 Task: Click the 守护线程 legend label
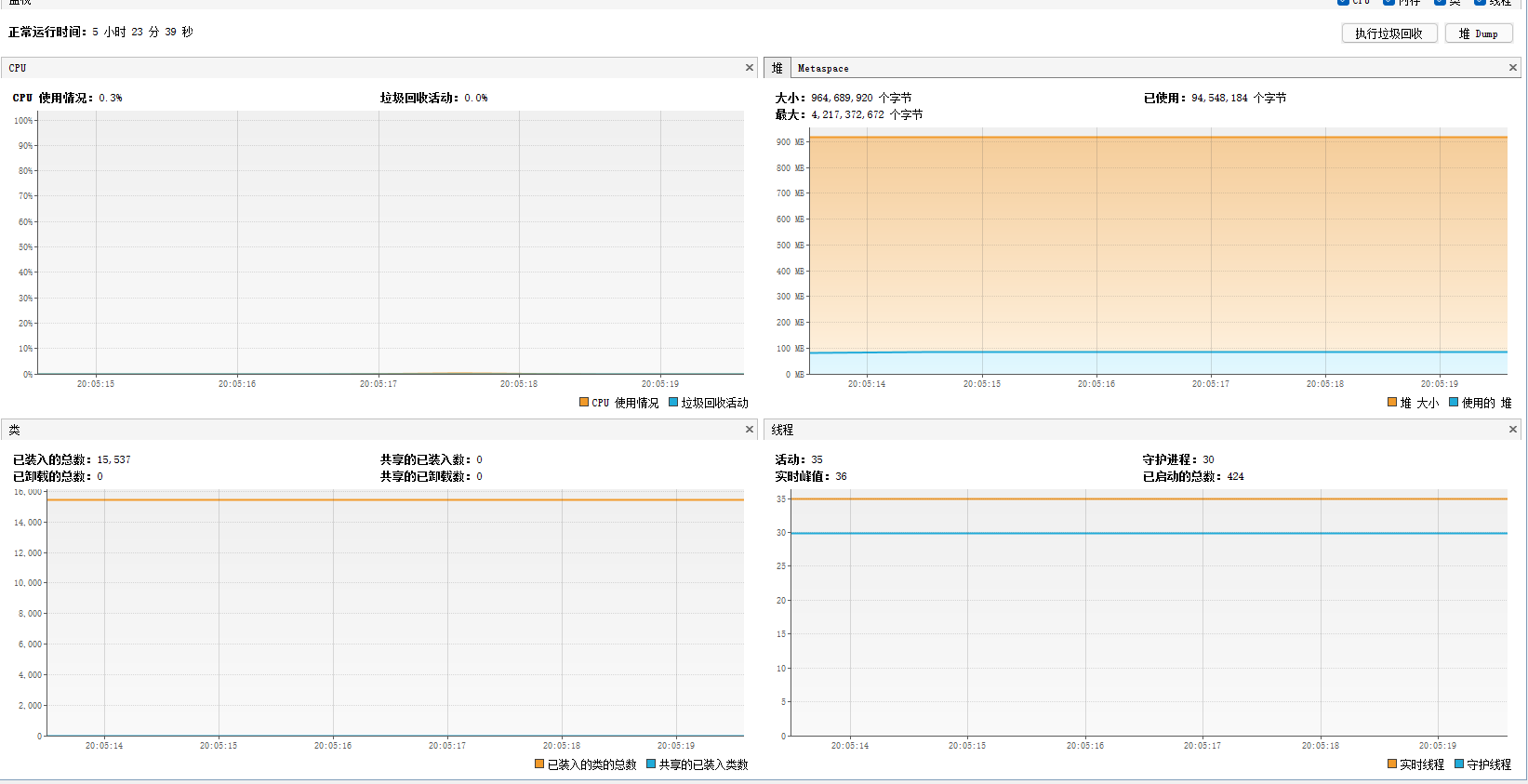click(x=1489, y=764)
